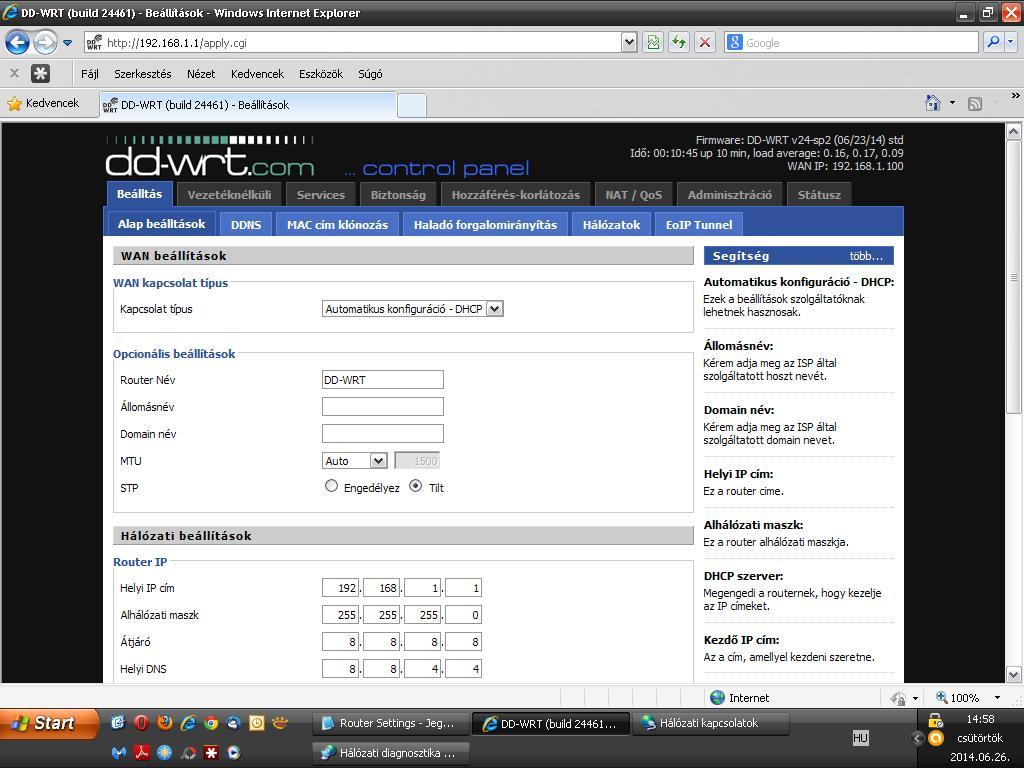Viewport: 1024px width, 768px height.
Task: Expand the command bar overflow chevron
Action: [x=1015, y=96]
